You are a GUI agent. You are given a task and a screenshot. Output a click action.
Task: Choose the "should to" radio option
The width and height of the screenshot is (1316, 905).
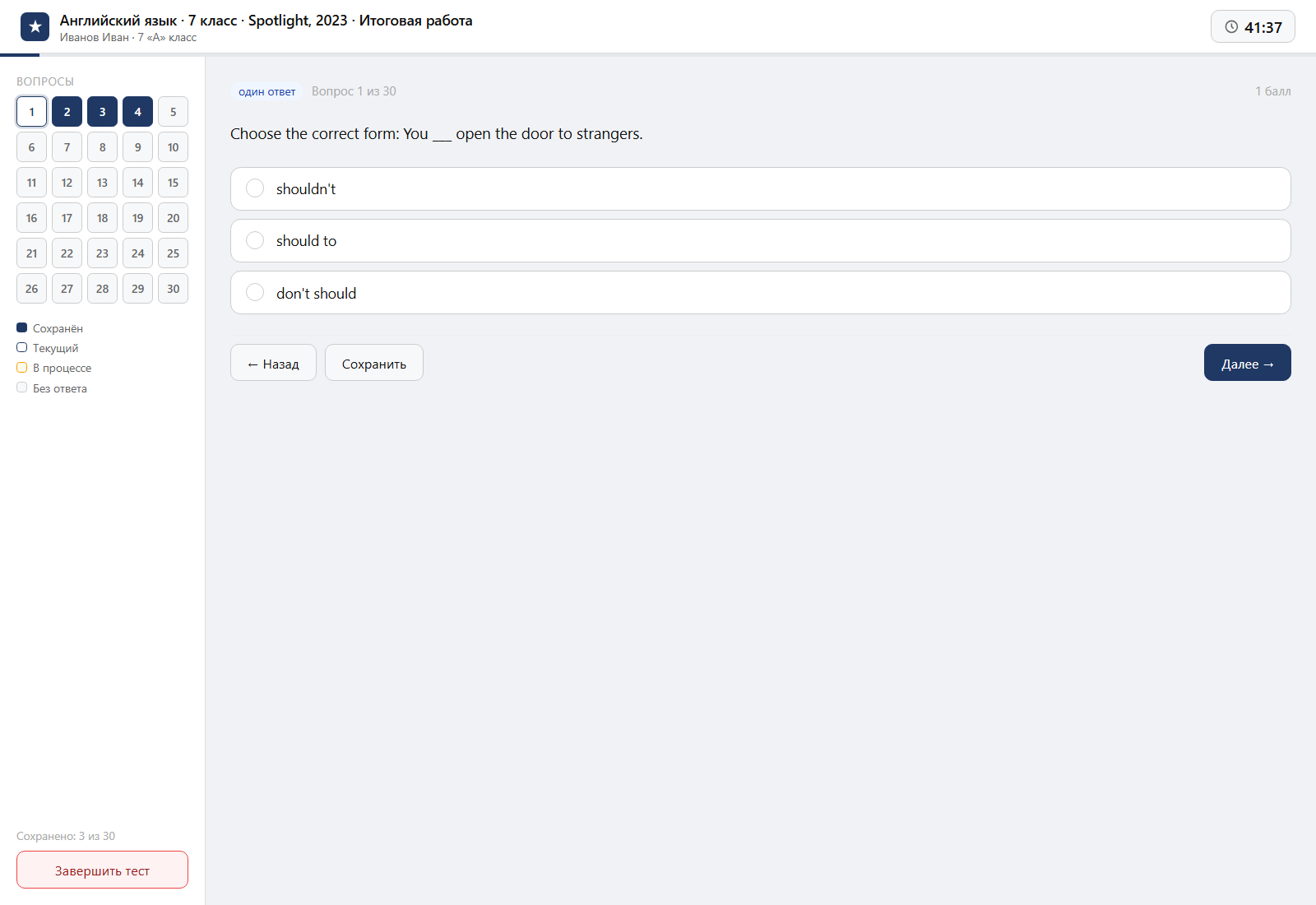click(761, 241)
